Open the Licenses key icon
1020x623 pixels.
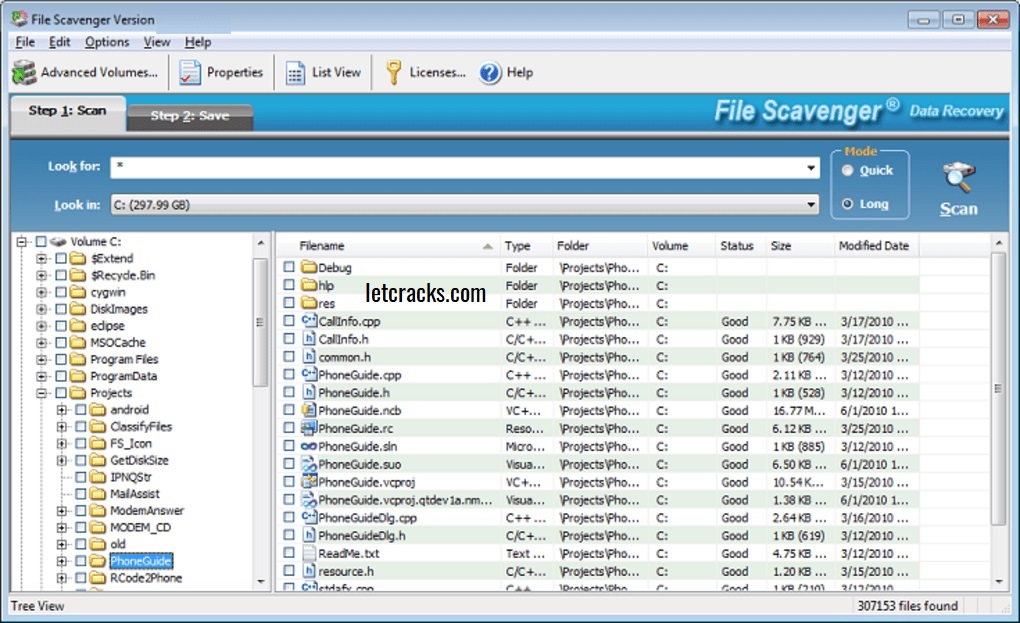click(x=393, y=72)
